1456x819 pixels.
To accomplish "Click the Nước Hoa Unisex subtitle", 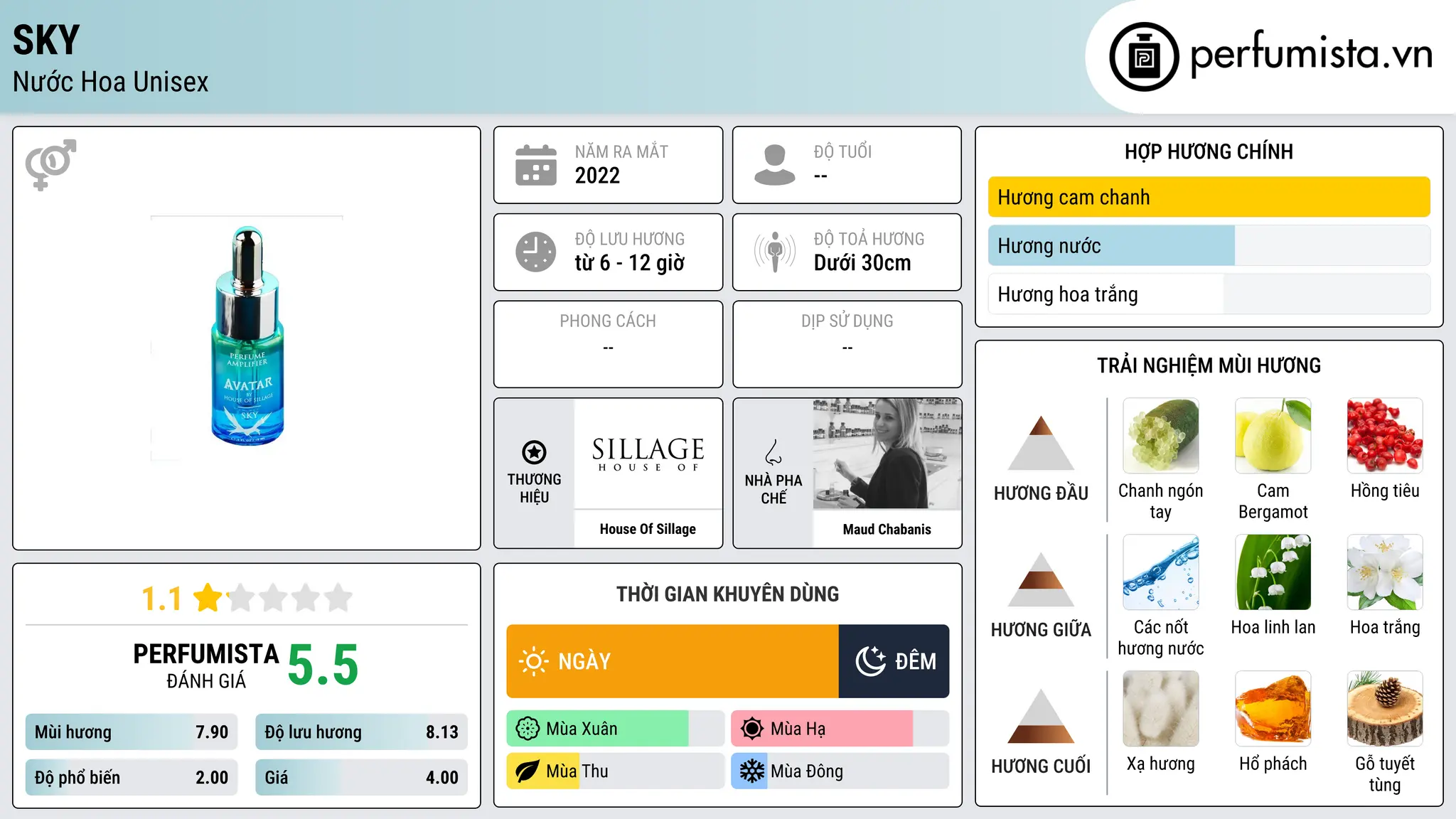I will pos(110,82).
